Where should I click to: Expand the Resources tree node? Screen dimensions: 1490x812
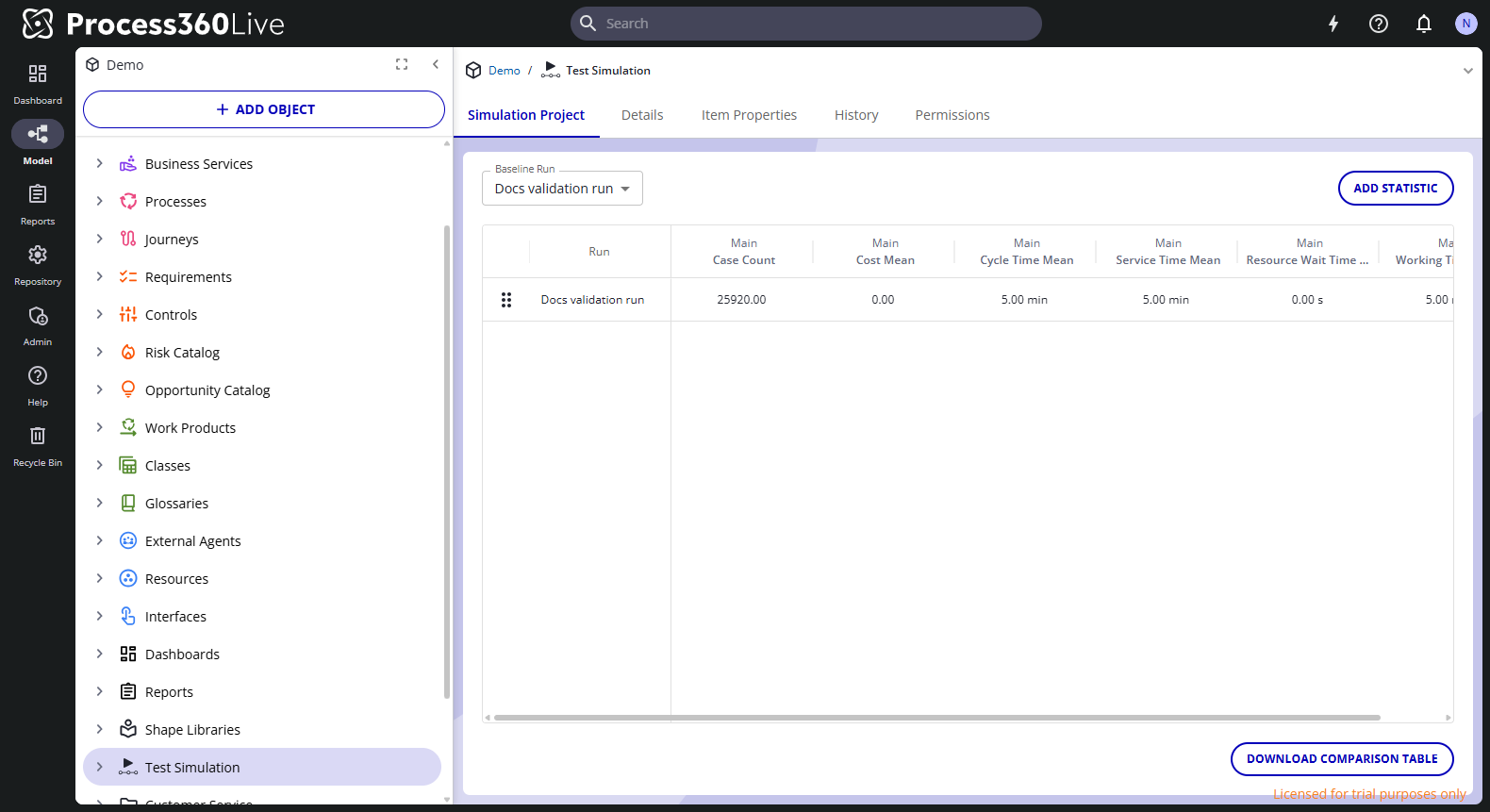(x=99, y=579)
